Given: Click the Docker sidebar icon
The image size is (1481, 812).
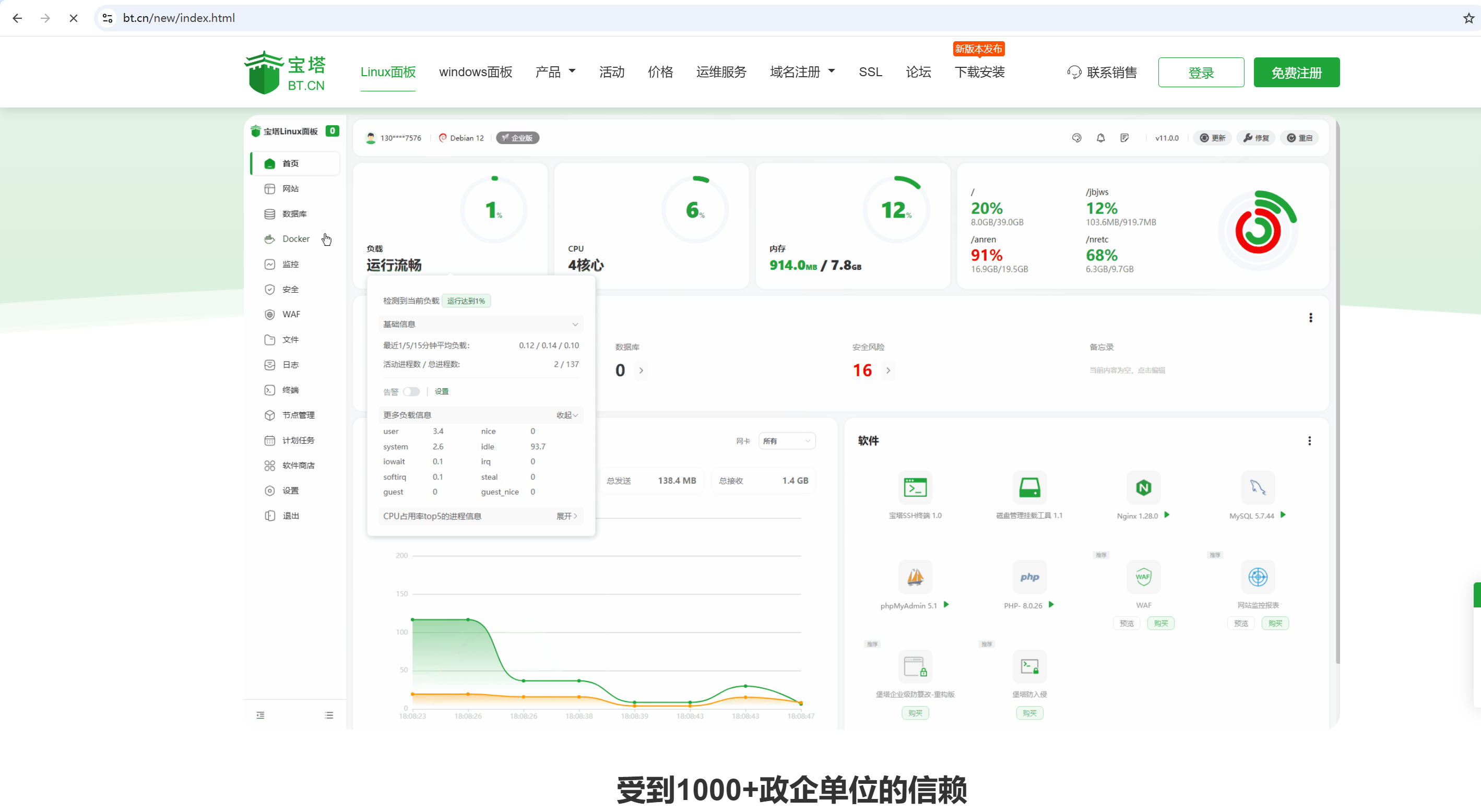Looking at the screenshot, I should (x=270, y=239).
